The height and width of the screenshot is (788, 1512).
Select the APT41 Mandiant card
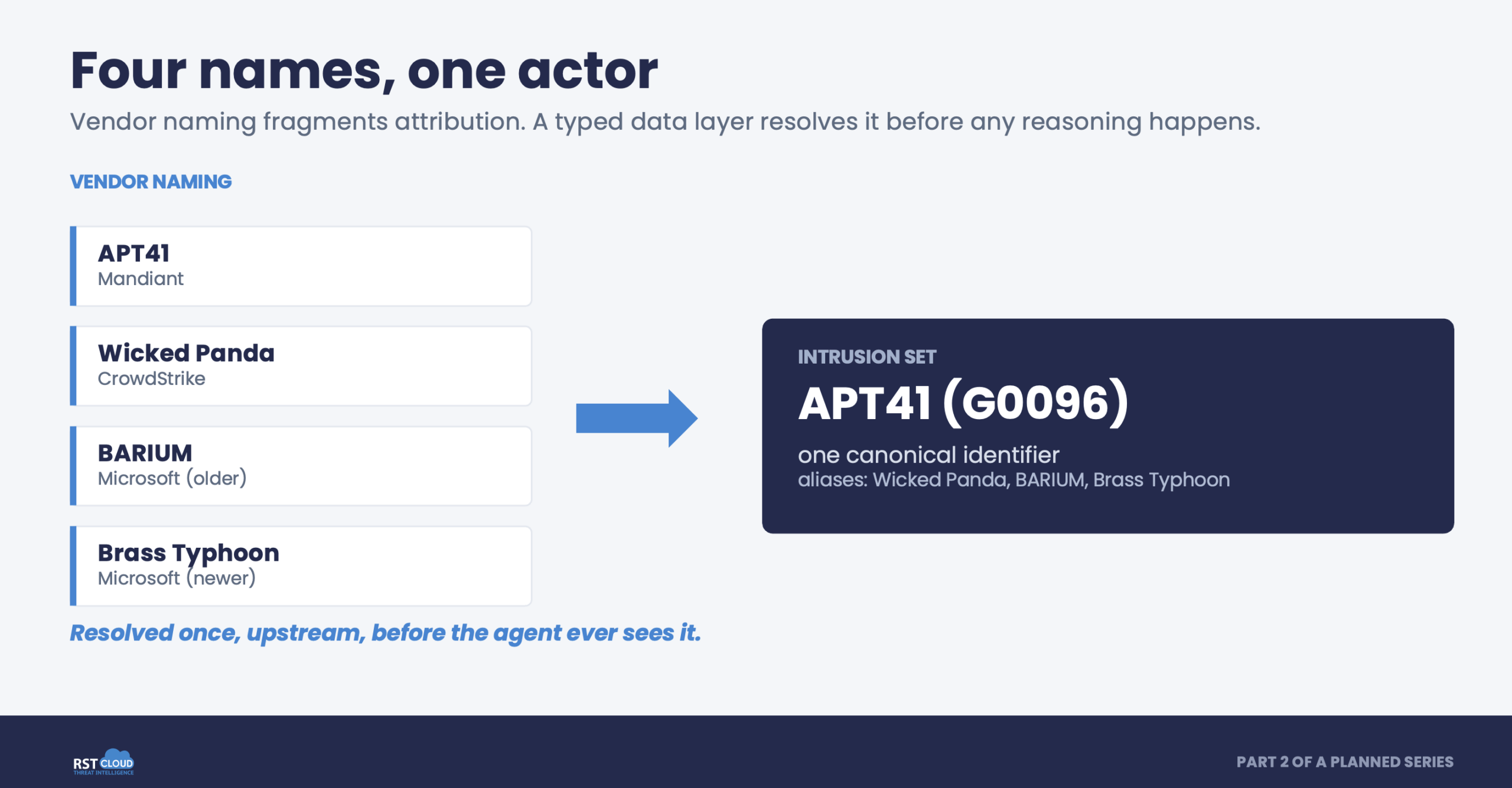[301, 266]
